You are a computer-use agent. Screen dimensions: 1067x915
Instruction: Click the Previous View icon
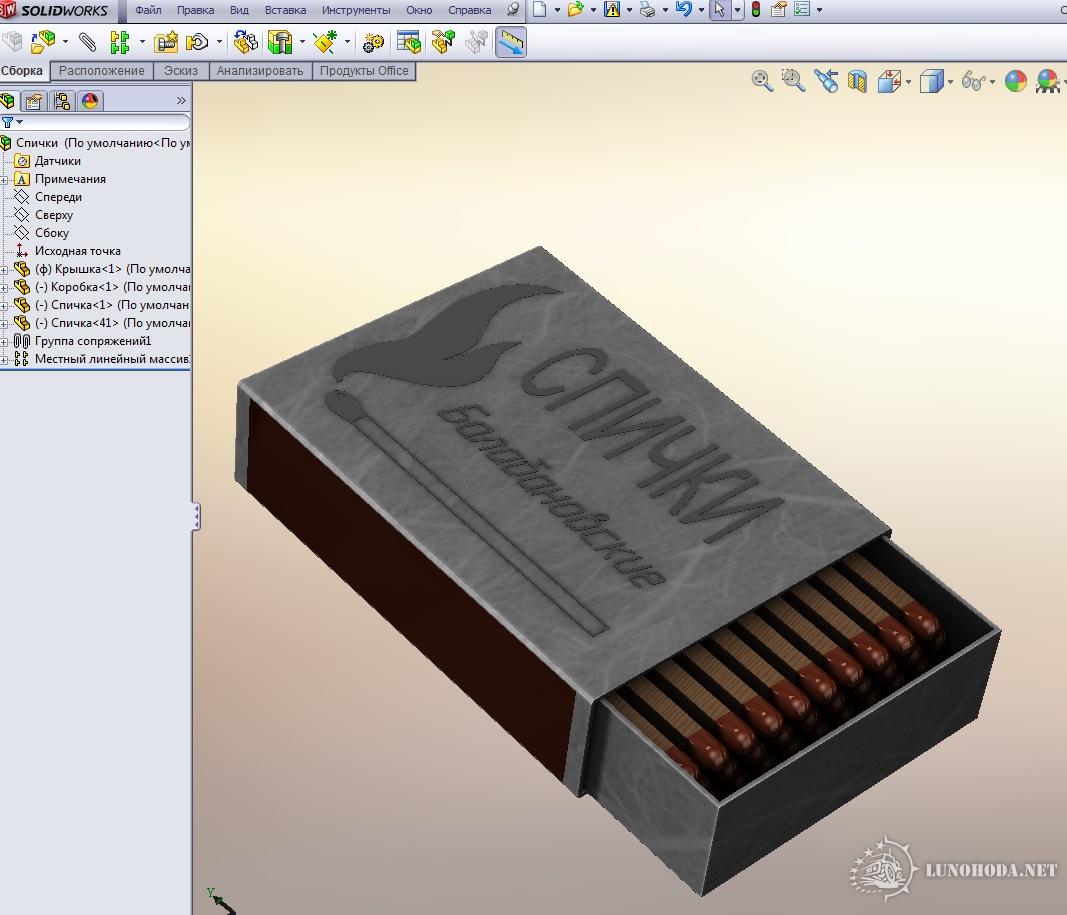(x=826, y=82)
